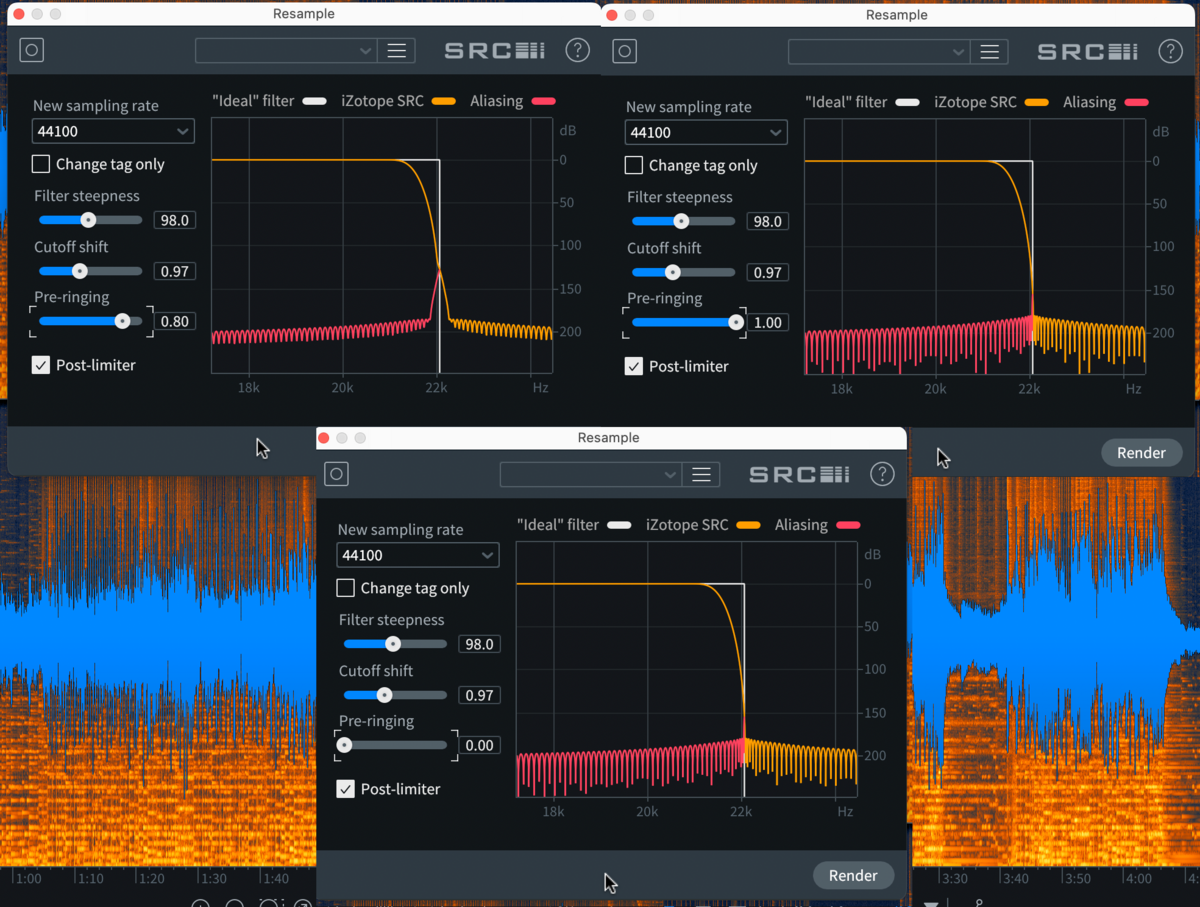The image size is (1200, 907).
Task: Click Cutoff shift slider handle in top-right window
Action: [x=673, y=272]
